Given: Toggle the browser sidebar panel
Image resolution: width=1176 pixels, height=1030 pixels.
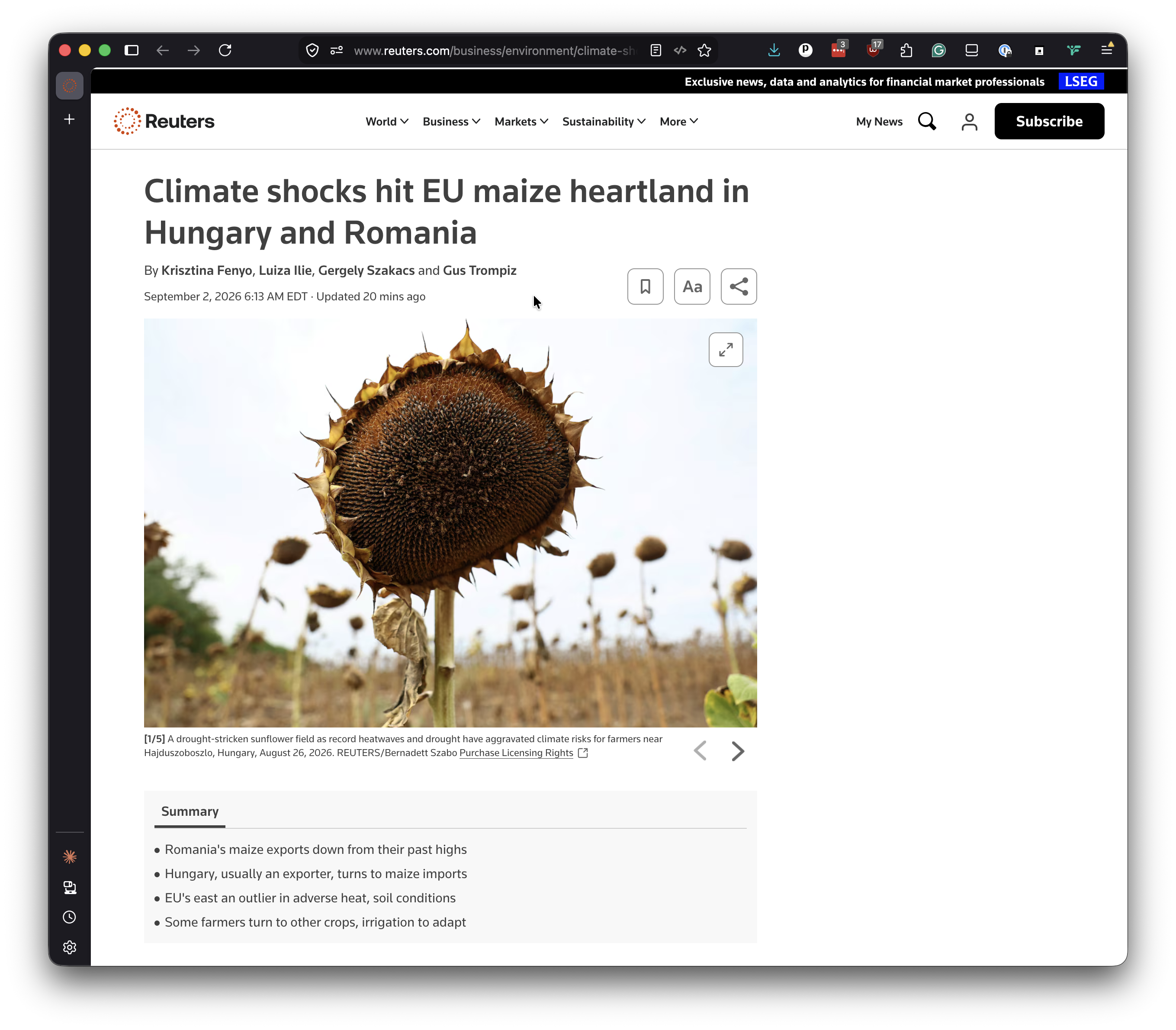Looking at the screenshot, I should [x=132, y=51].
